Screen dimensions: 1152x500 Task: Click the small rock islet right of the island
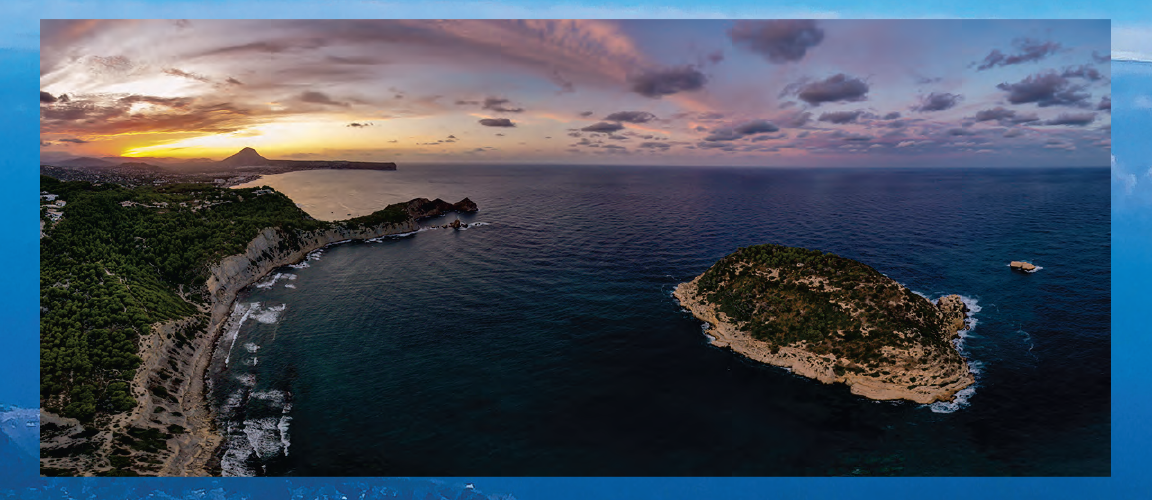click(x=1022, y=266)
